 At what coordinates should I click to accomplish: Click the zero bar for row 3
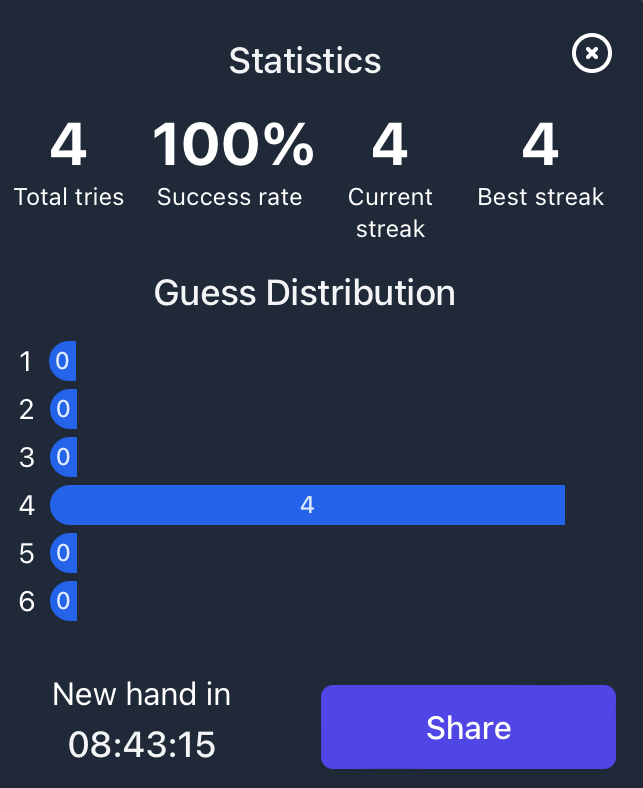click(63, 457)
